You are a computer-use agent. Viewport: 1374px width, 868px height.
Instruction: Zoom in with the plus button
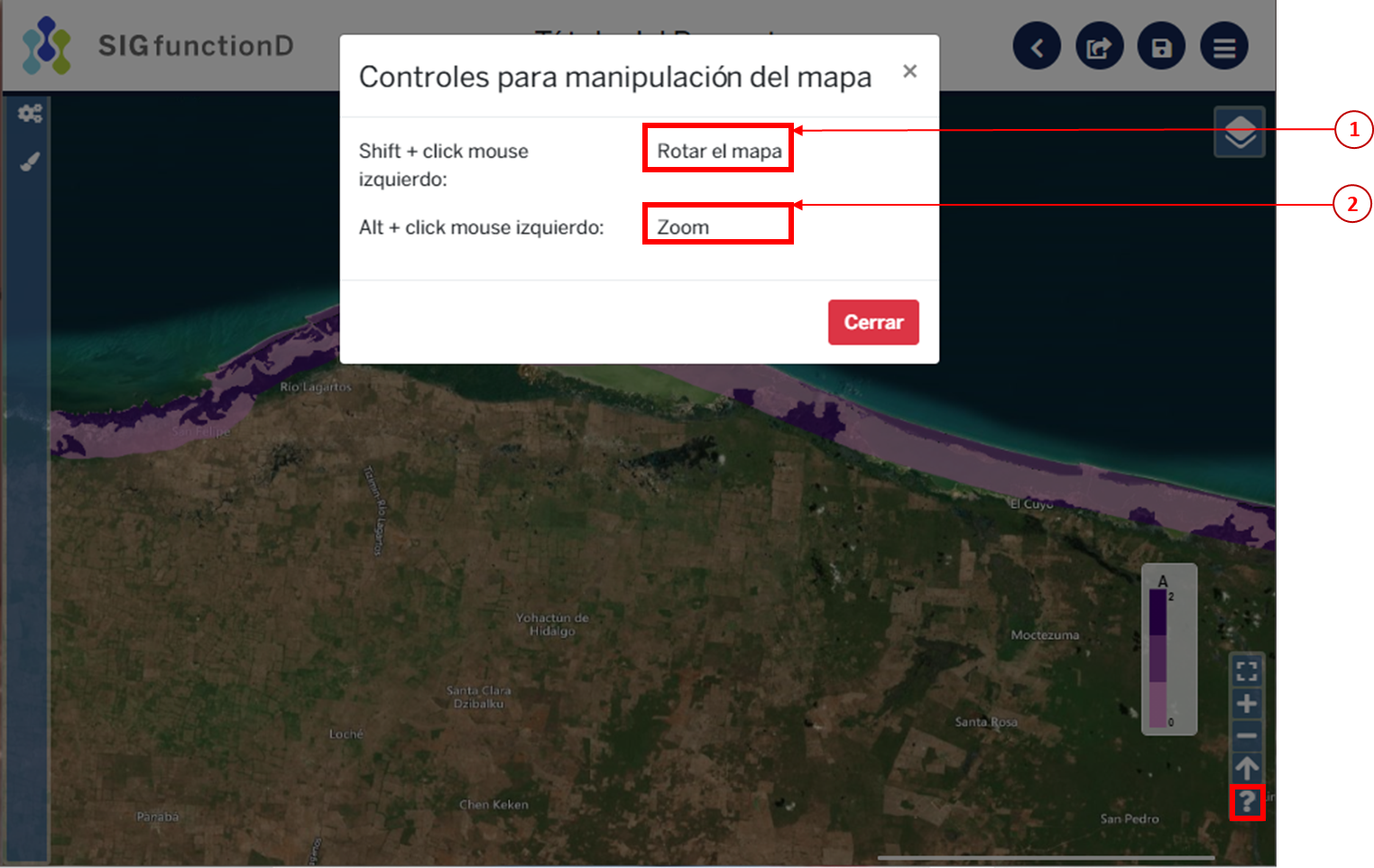coord(1247,703)
